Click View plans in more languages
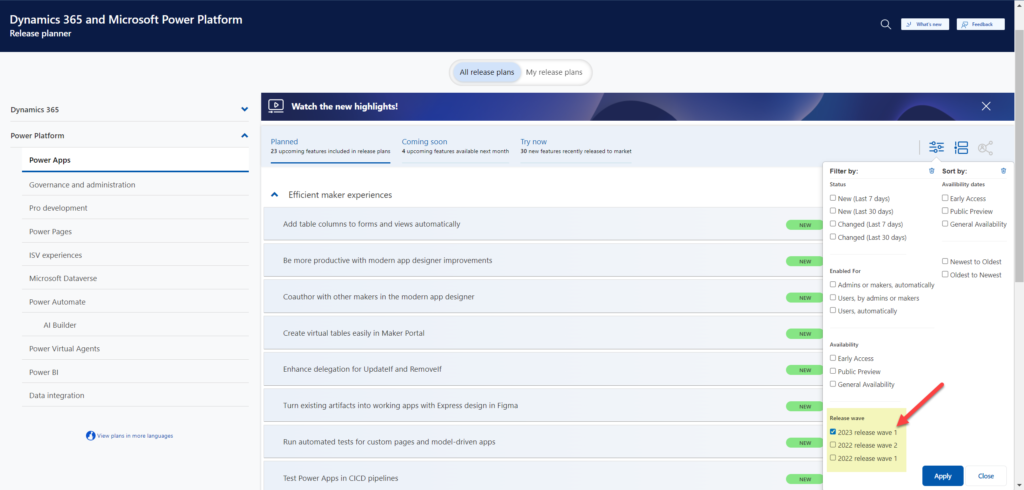This screenshot has height=490, width=1024. [135, 436]
